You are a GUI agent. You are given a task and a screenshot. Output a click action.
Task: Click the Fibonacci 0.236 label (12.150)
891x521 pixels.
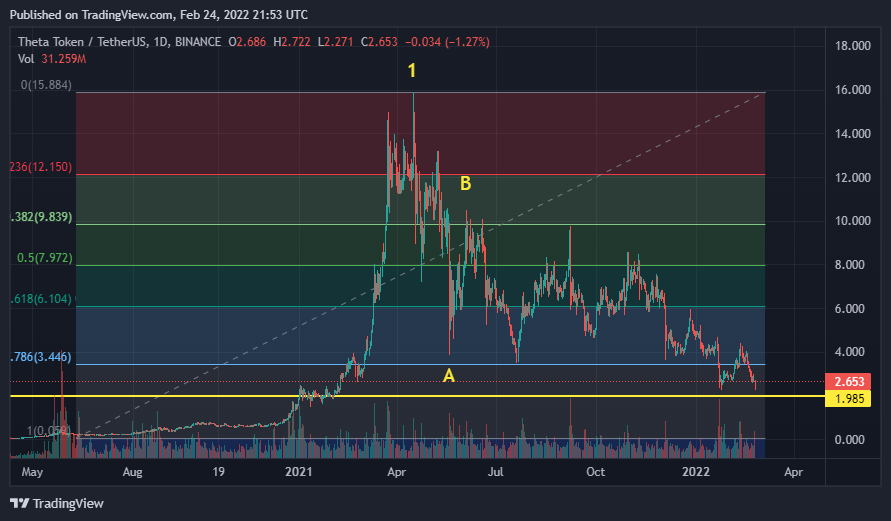pos(41,167)
